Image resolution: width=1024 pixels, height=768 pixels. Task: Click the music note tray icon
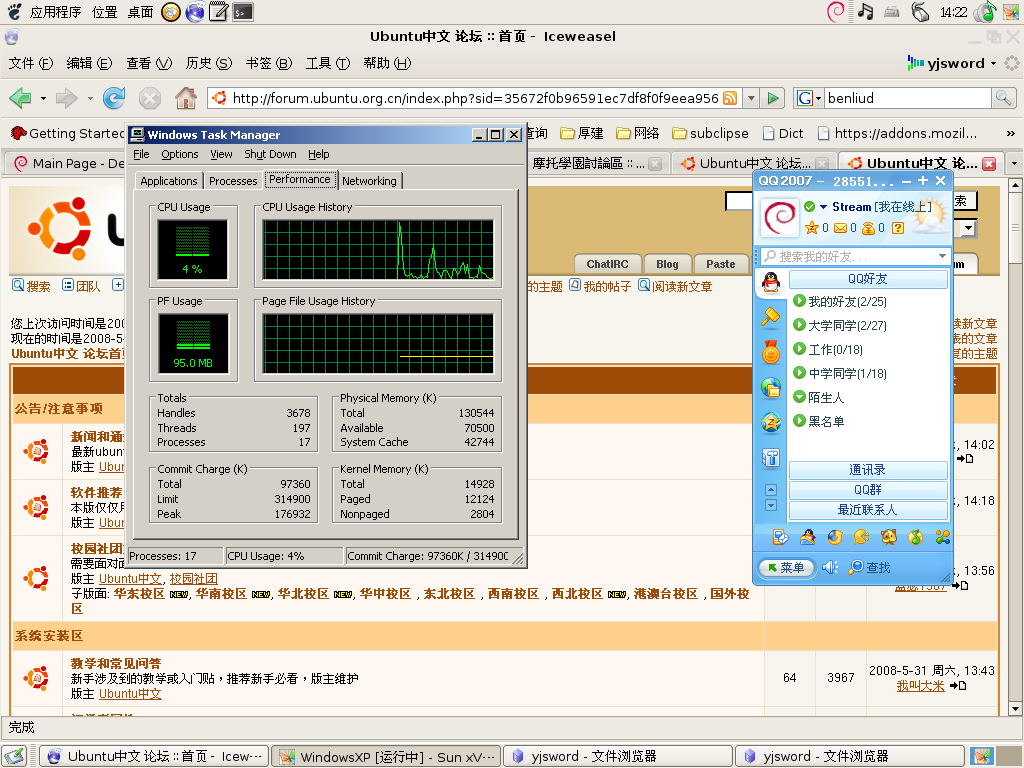(x=865, y=12)
